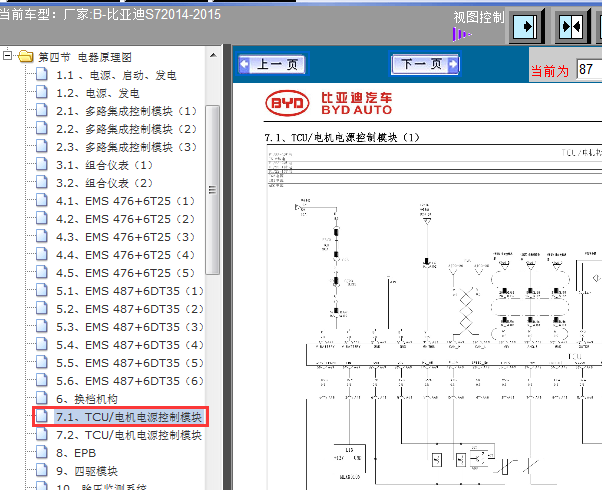Click page icon beside 1.1 电源、启动、发电

tap(41, 74)
